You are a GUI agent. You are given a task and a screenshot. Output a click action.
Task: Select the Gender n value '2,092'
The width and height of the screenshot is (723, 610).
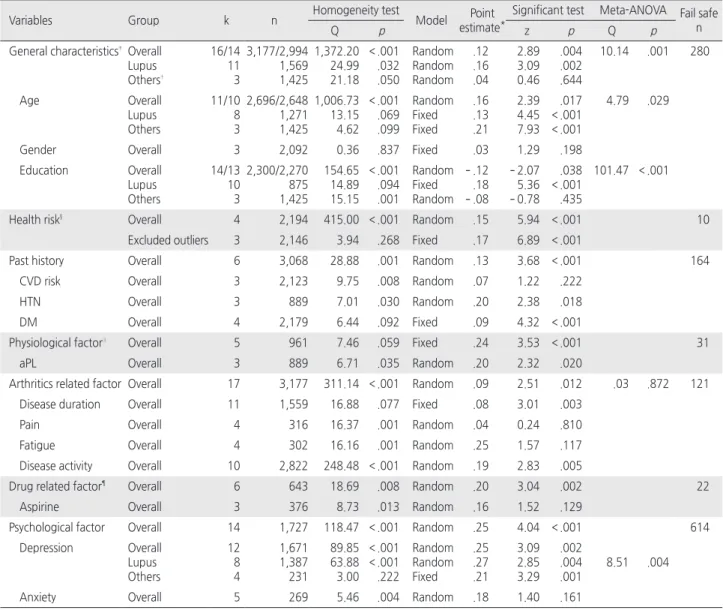(293, 150)
